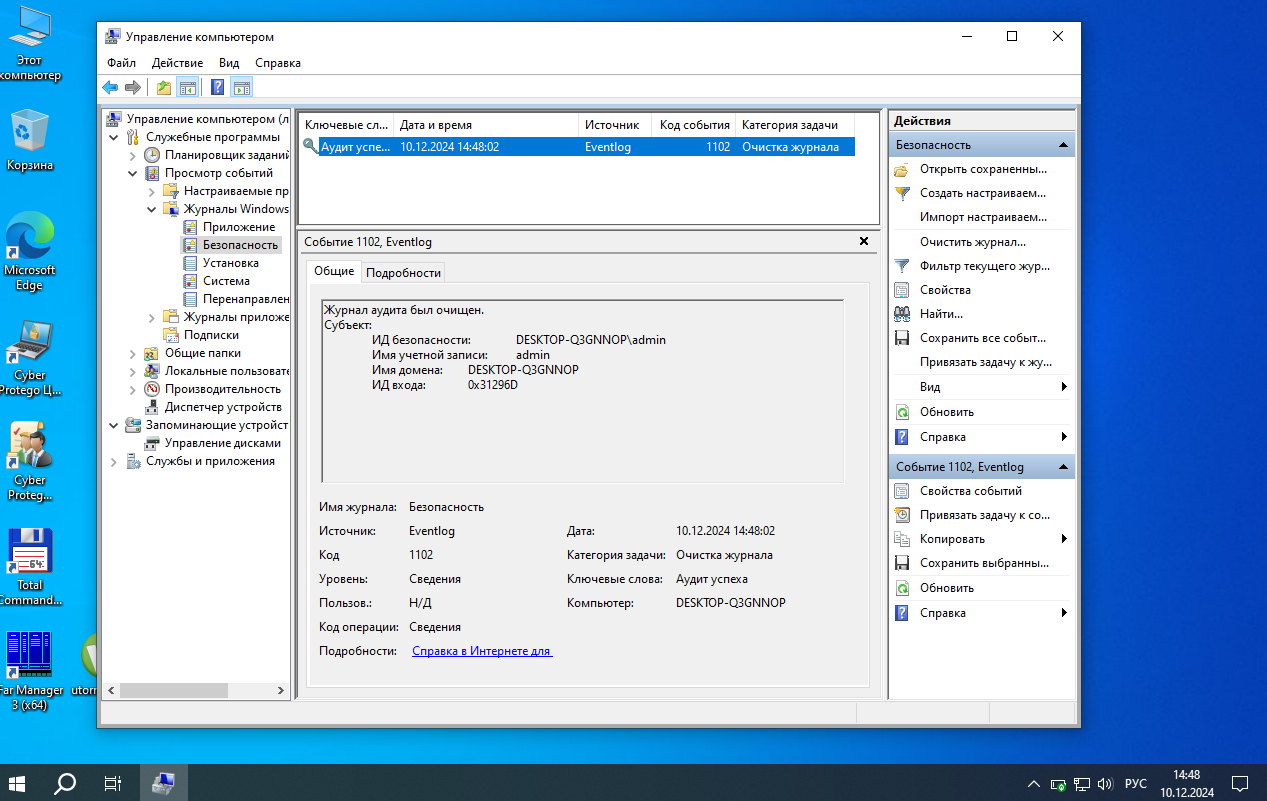Click the Up one level toolbar icon
This screenshot has width=1267, height=801.
[x=163, y=87]
